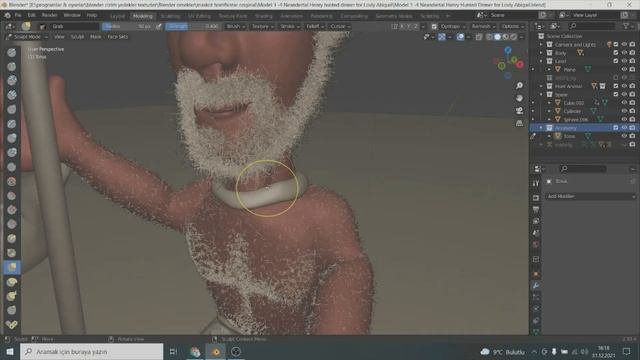640x360 pixels.
Task: Open the Dyntopo settings dropdown
Action: point(453,26)
